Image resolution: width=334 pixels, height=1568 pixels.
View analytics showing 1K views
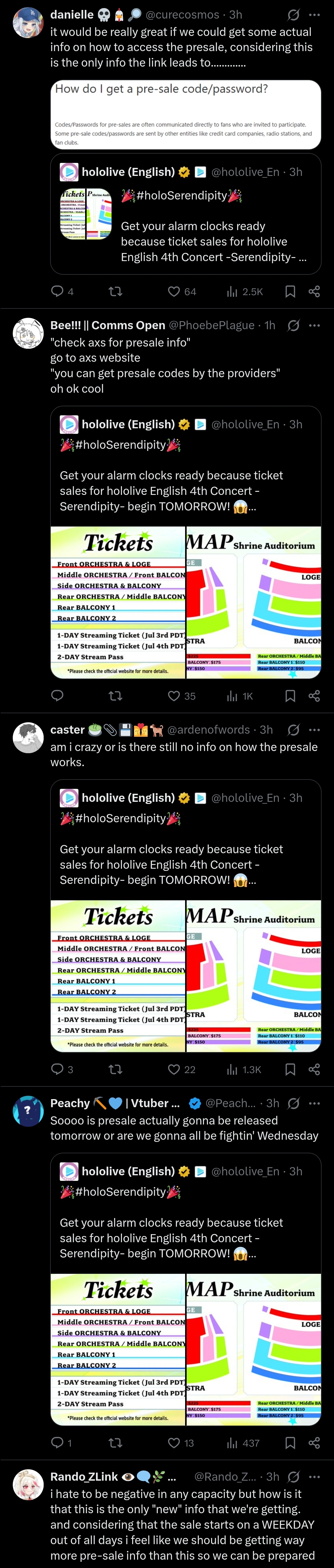click(239, 696)
